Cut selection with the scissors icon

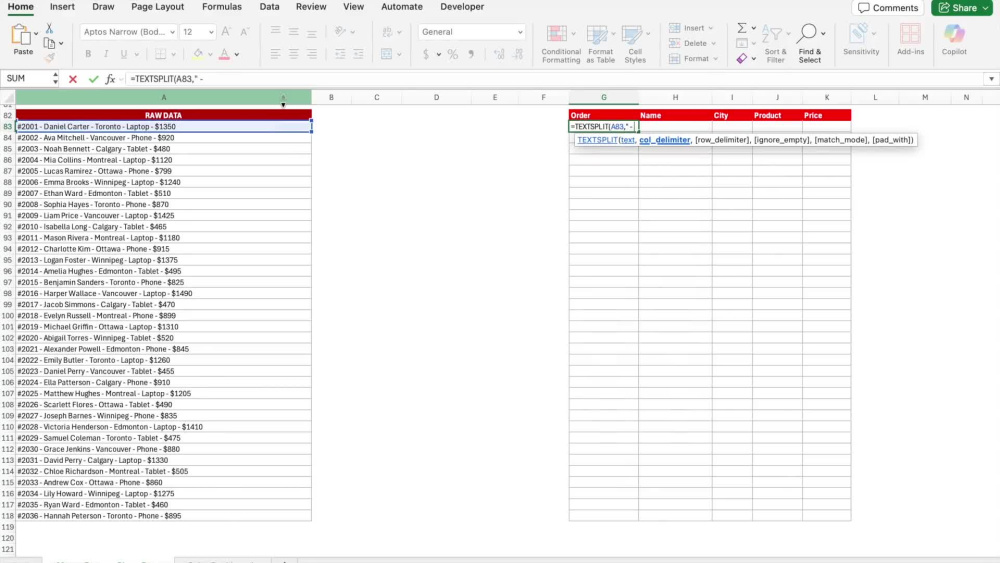click(x=49, y=29)
